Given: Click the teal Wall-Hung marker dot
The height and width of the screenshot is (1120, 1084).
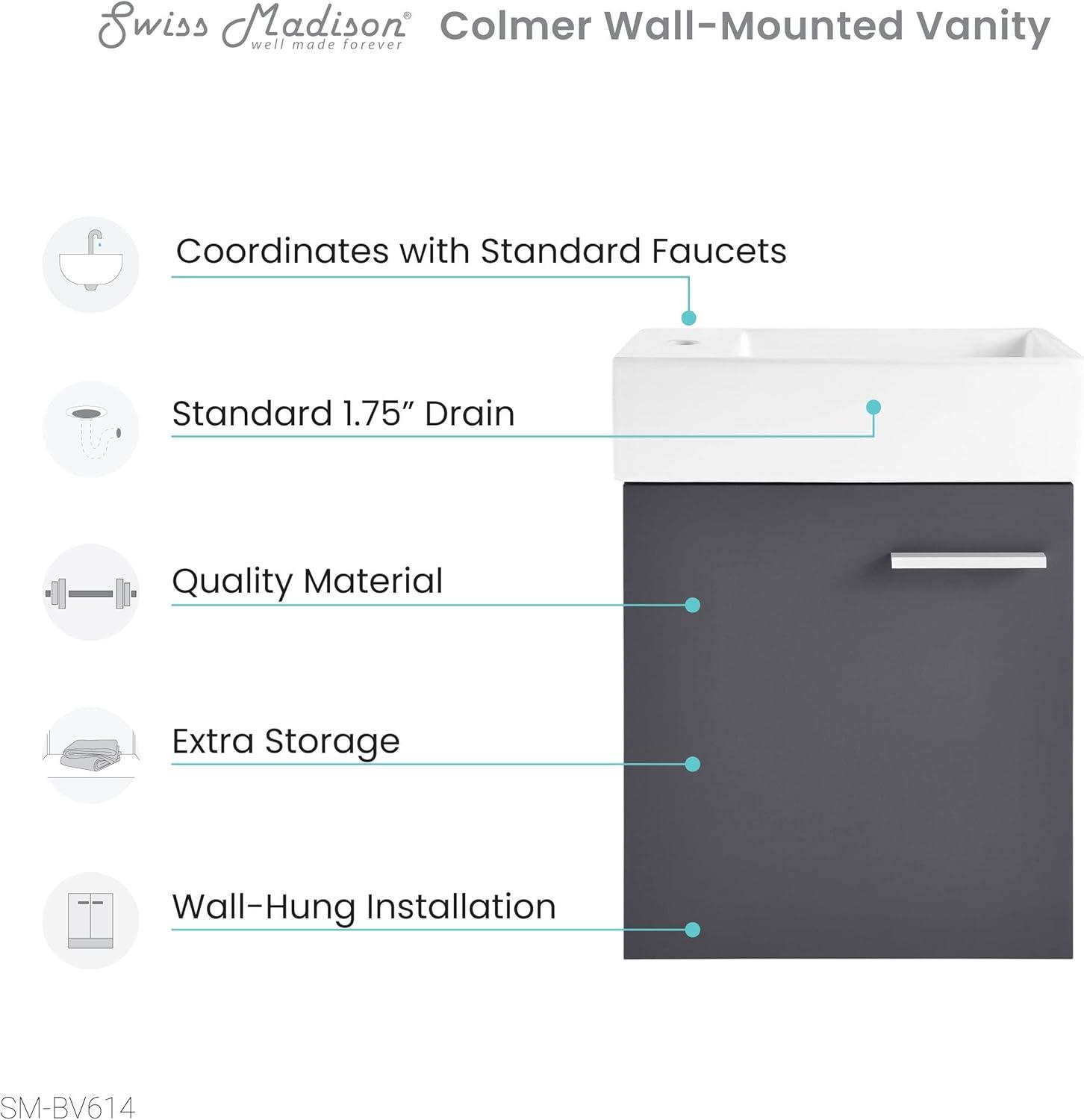Looking at the screenshot, I should [692, 930].
